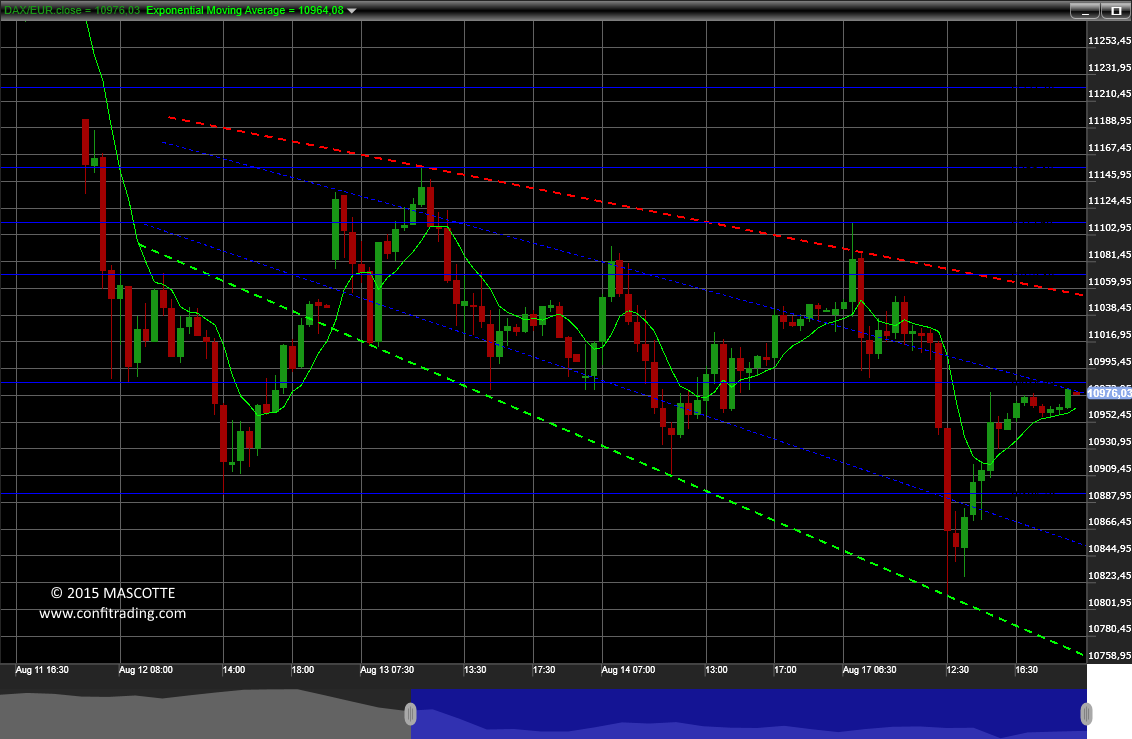This screenshot has height=739, width=1132.
Task: Click the 13:00 time axis label
Action: (716, 670)
